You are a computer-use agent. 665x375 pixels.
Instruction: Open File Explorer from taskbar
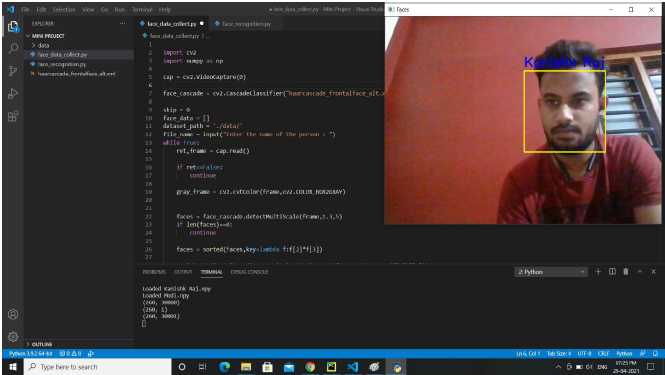click(x=246, y=367)
